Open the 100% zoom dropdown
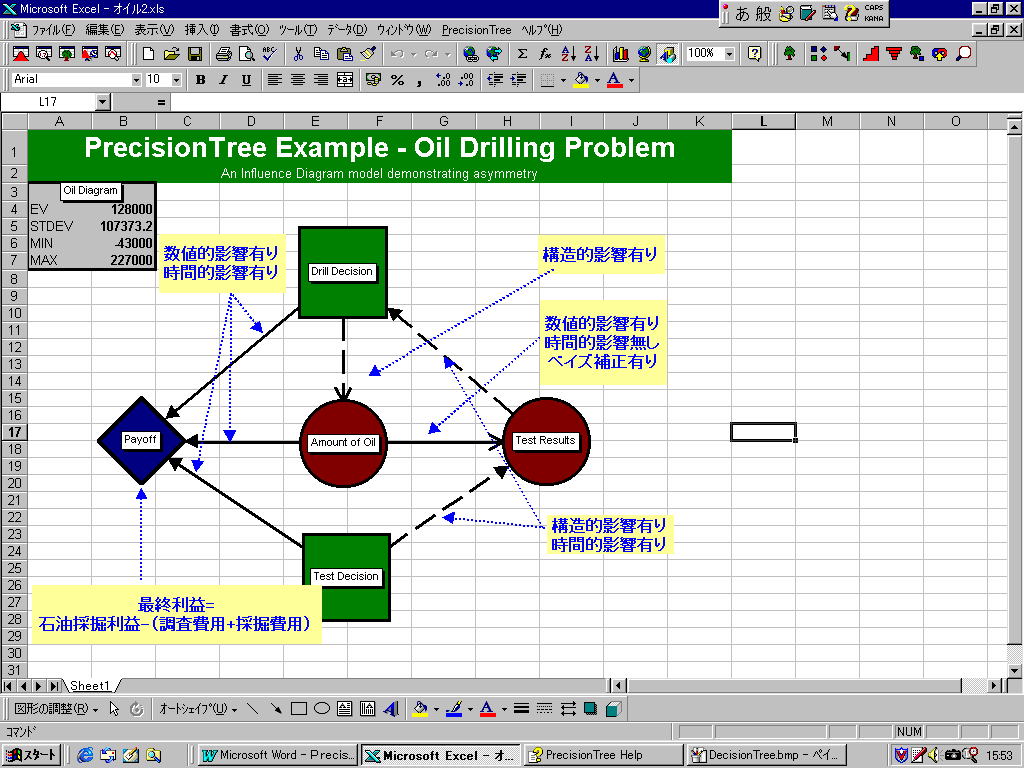 [730, 54]
